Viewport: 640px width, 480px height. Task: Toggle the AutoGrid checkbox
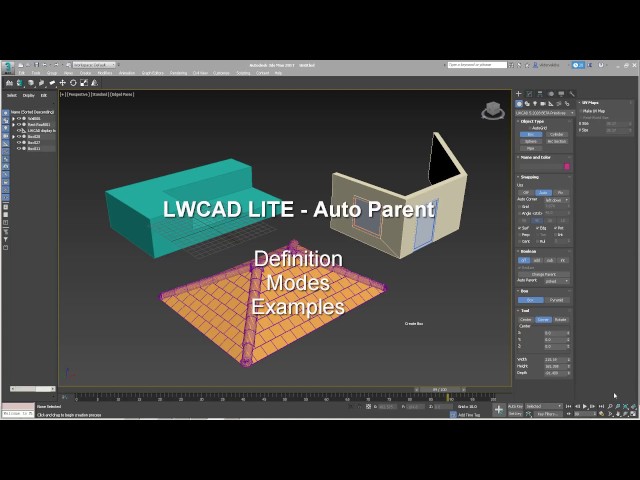[x=530, y=128]
